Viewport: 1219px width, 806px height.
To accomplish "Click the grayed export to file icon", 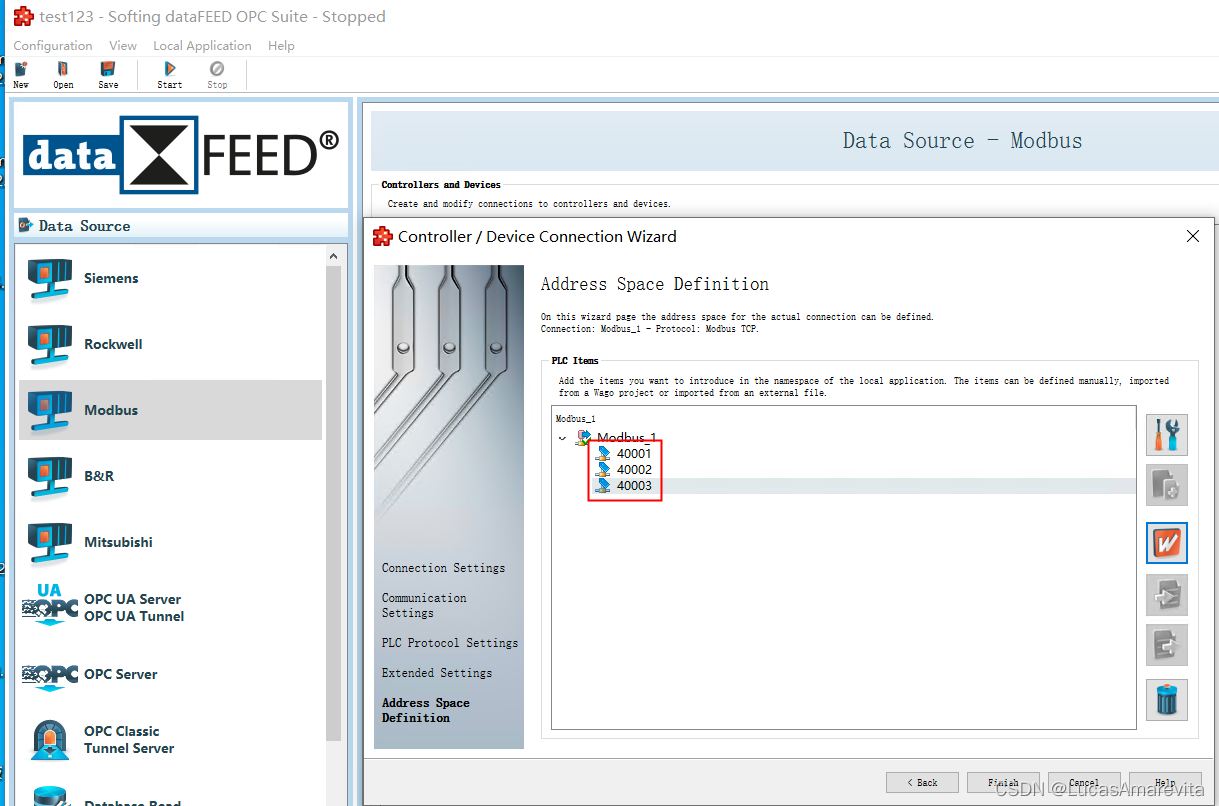I will [1166, 645].
